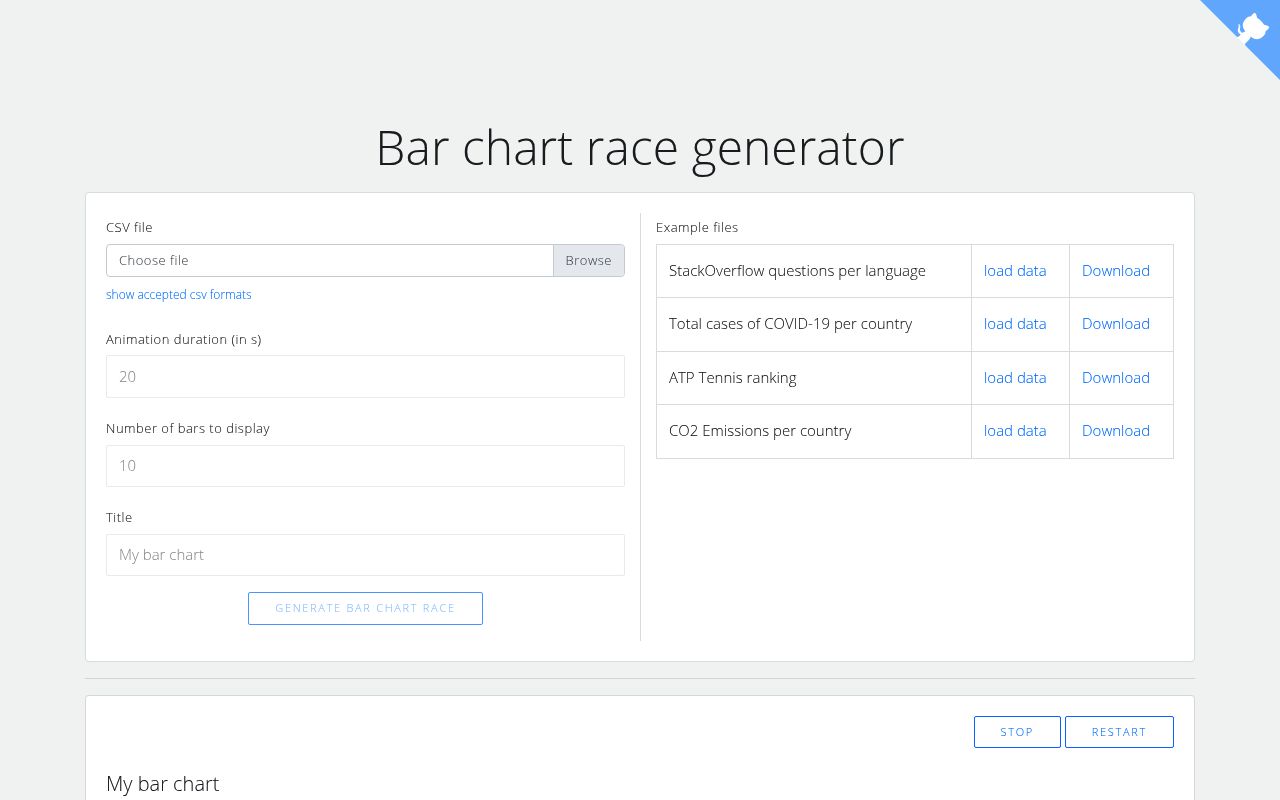
Task: Download the CO2 Emissions dataset
Action: point(1115,430)
